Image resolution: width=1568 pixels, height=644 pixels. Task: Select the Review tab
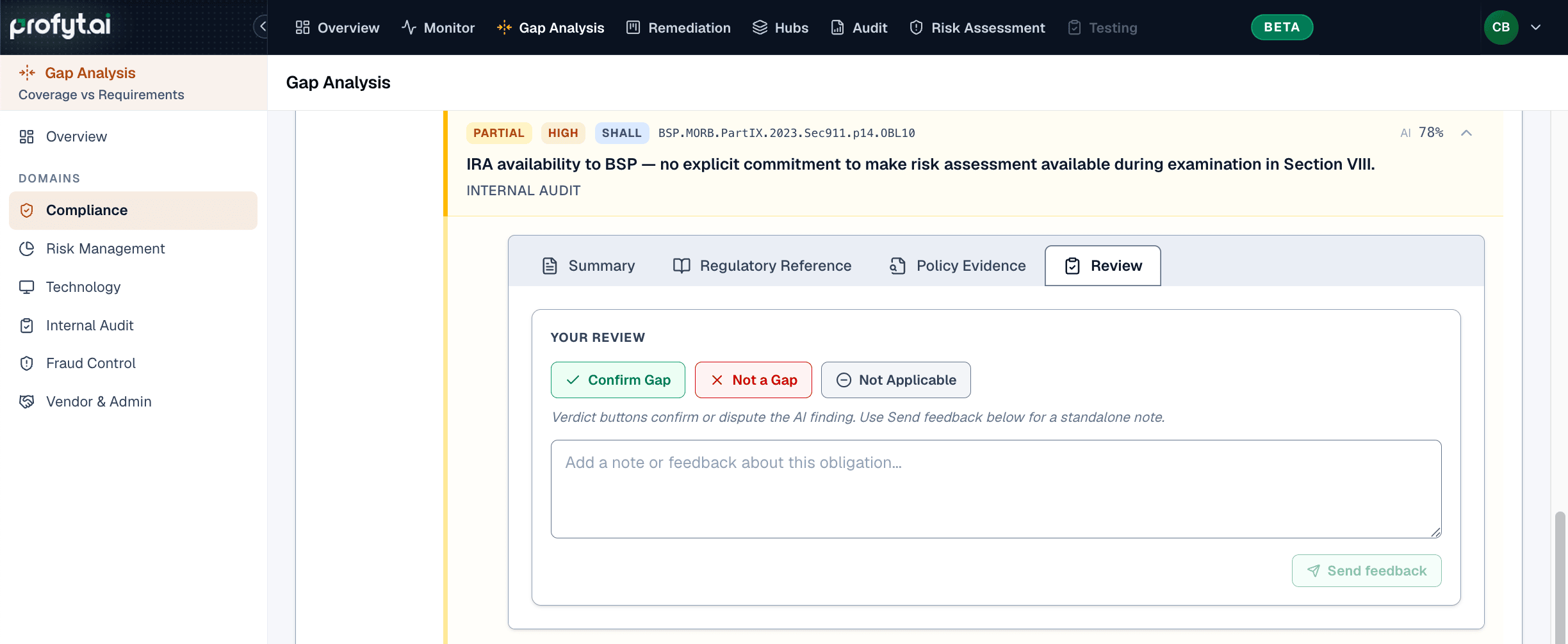coord(1102,266)
